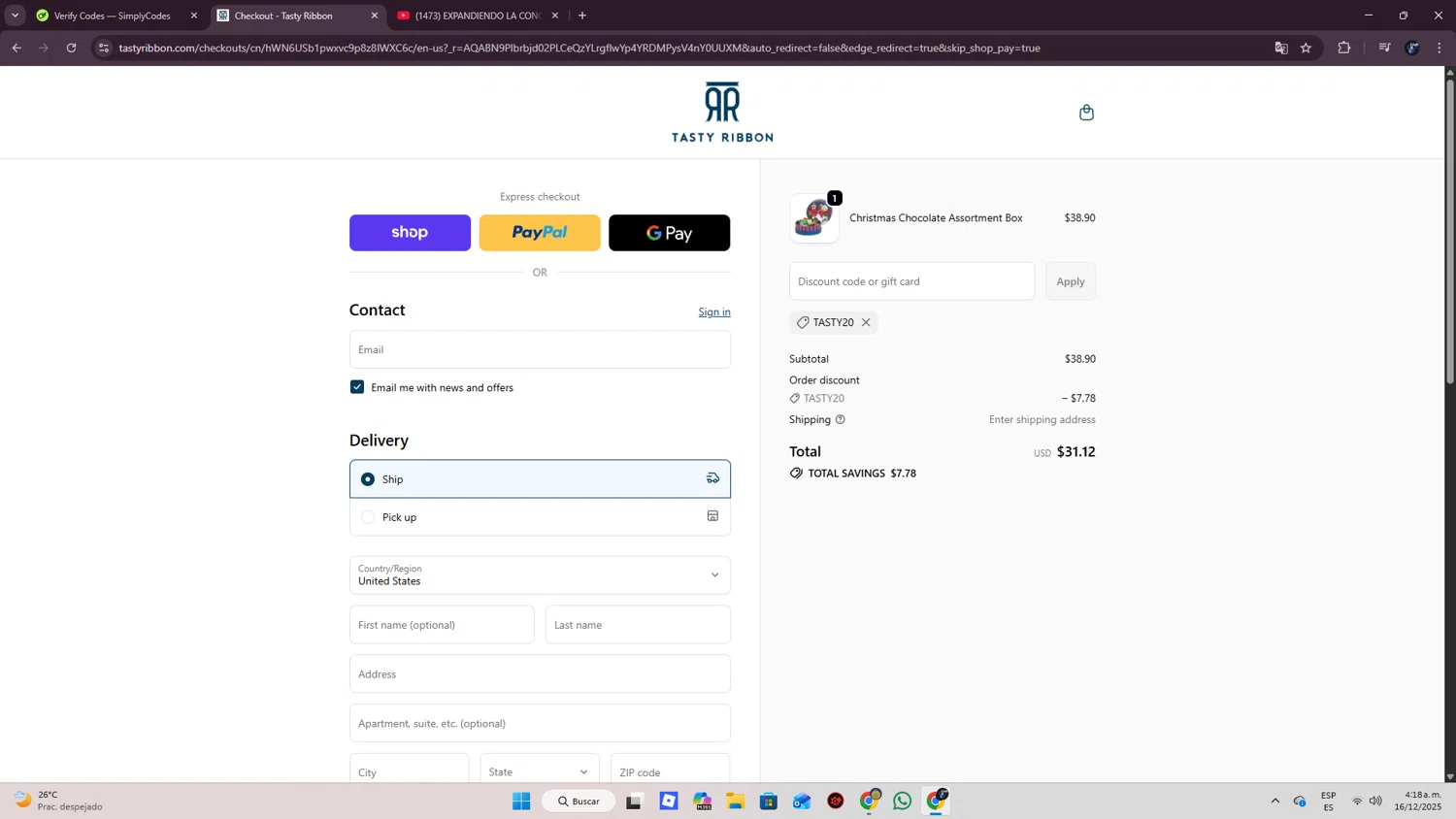Click Discount code or gift card field

click(911, 281)
